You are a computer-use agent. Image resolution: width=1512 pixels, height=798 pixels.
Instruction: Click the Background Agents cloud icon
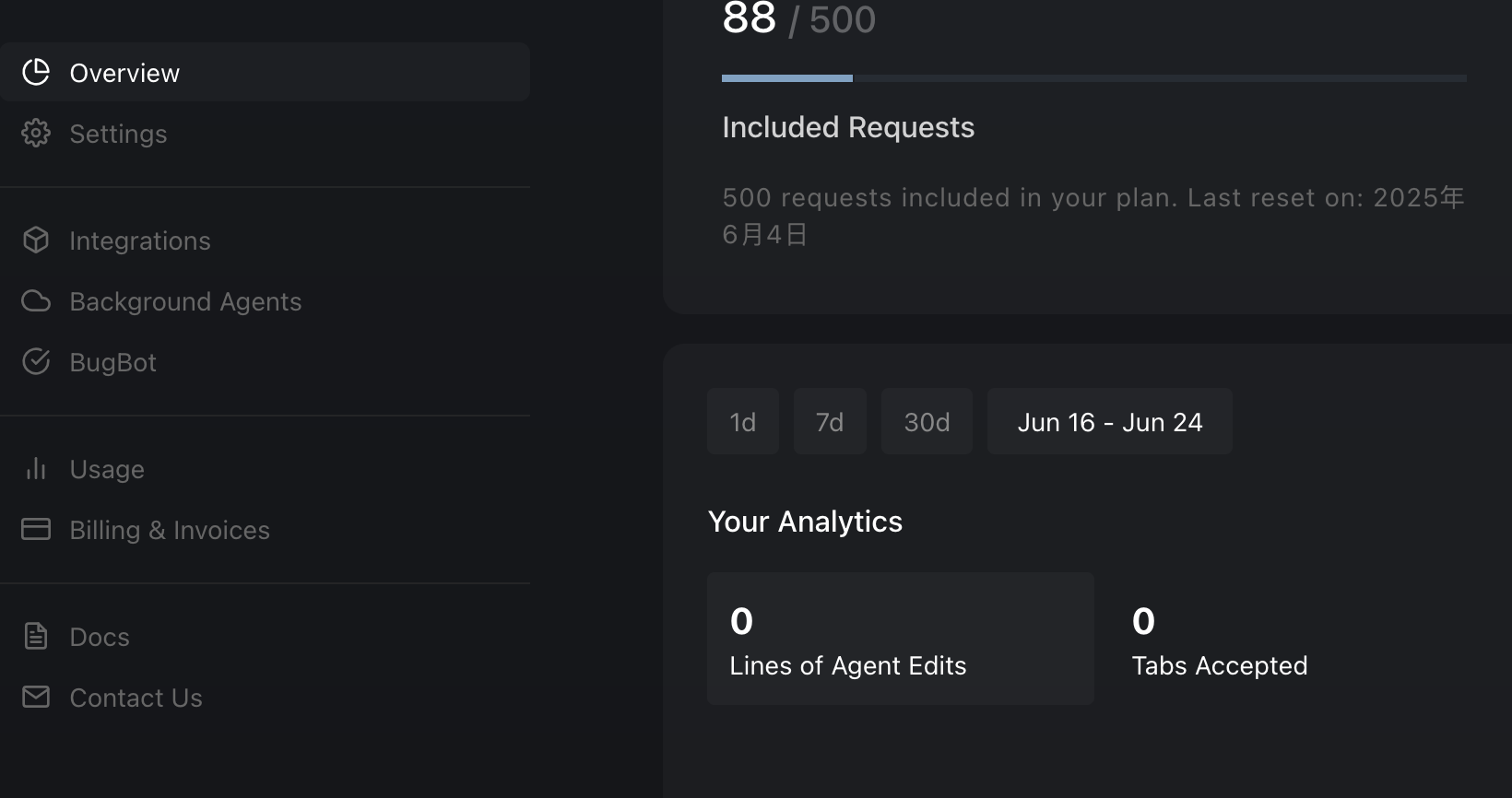[36, 300]
